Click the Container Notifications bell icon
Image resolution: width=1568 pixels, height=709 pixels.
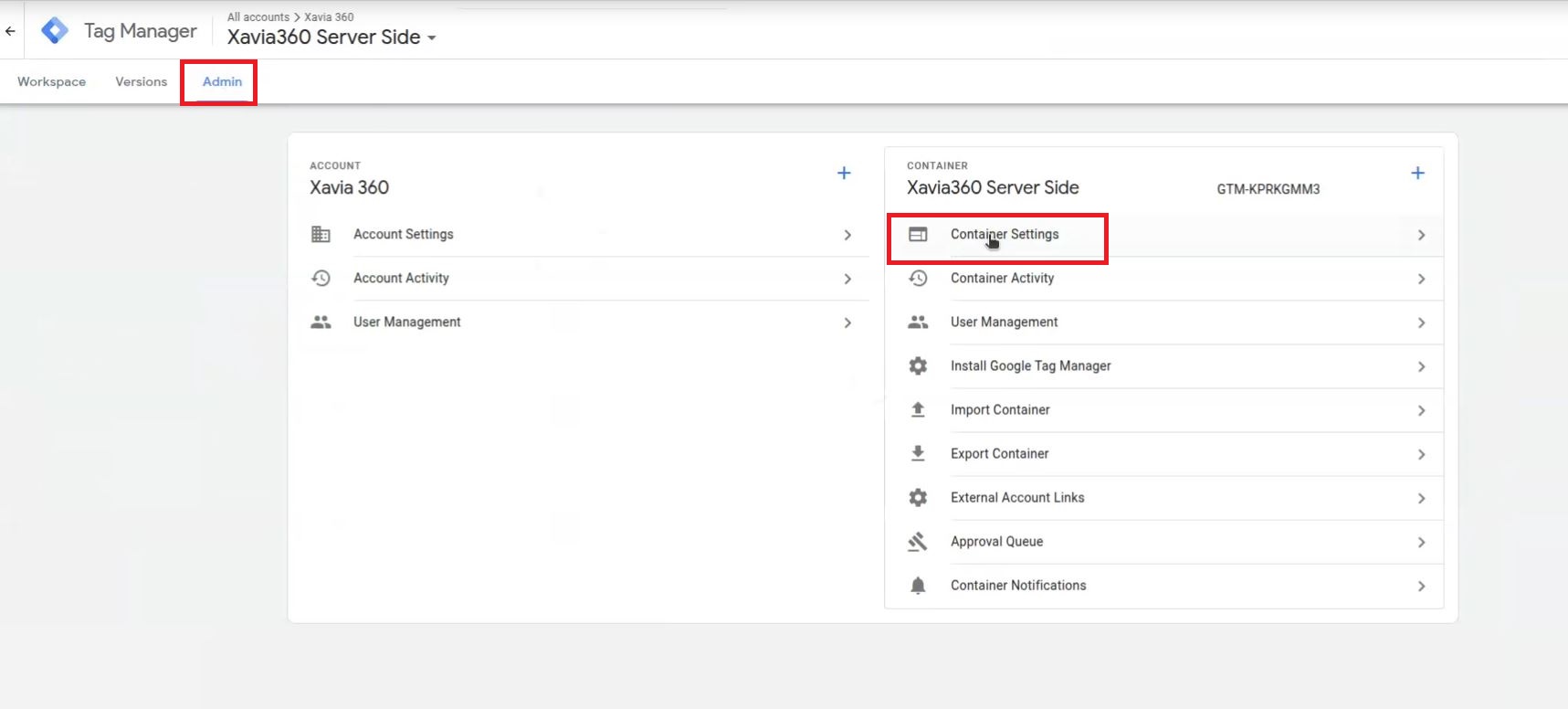pyautogui.click(x=918, y=586)
